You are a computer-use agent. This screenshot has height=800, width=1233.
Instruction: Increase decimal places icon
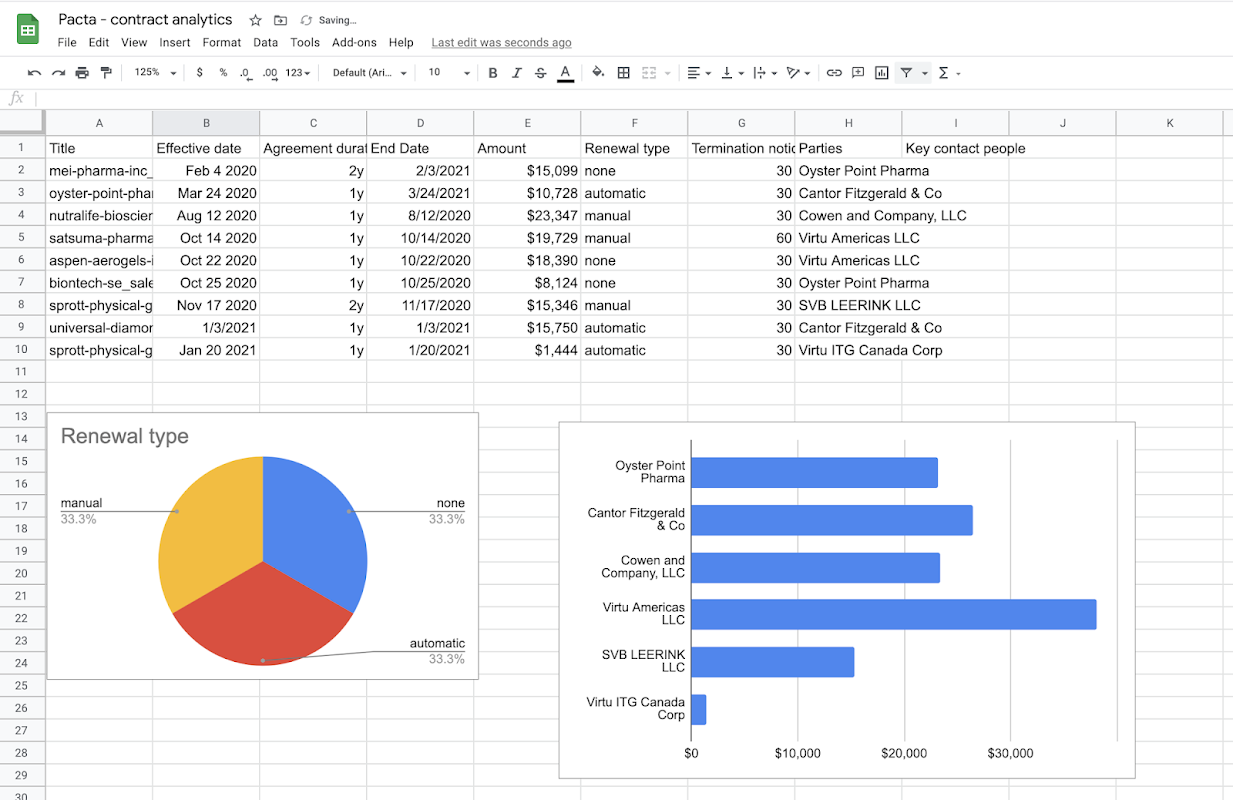coord(270,73)
